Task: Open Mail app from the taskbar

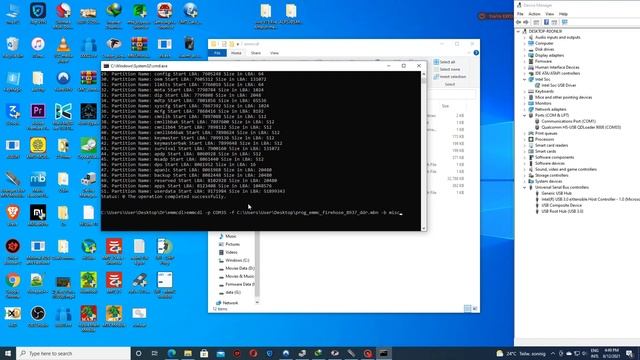Action: coord(220,353)
